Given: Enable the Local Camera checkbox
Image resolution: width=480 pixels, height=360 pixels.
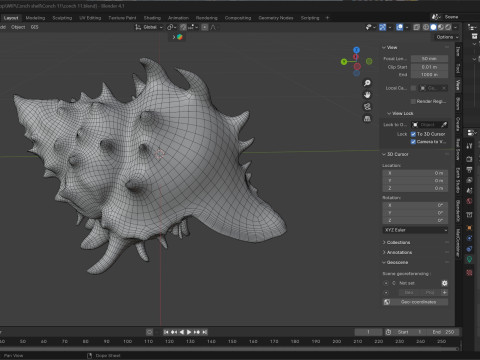Looking at the screenshot, I should coord(413,88).
